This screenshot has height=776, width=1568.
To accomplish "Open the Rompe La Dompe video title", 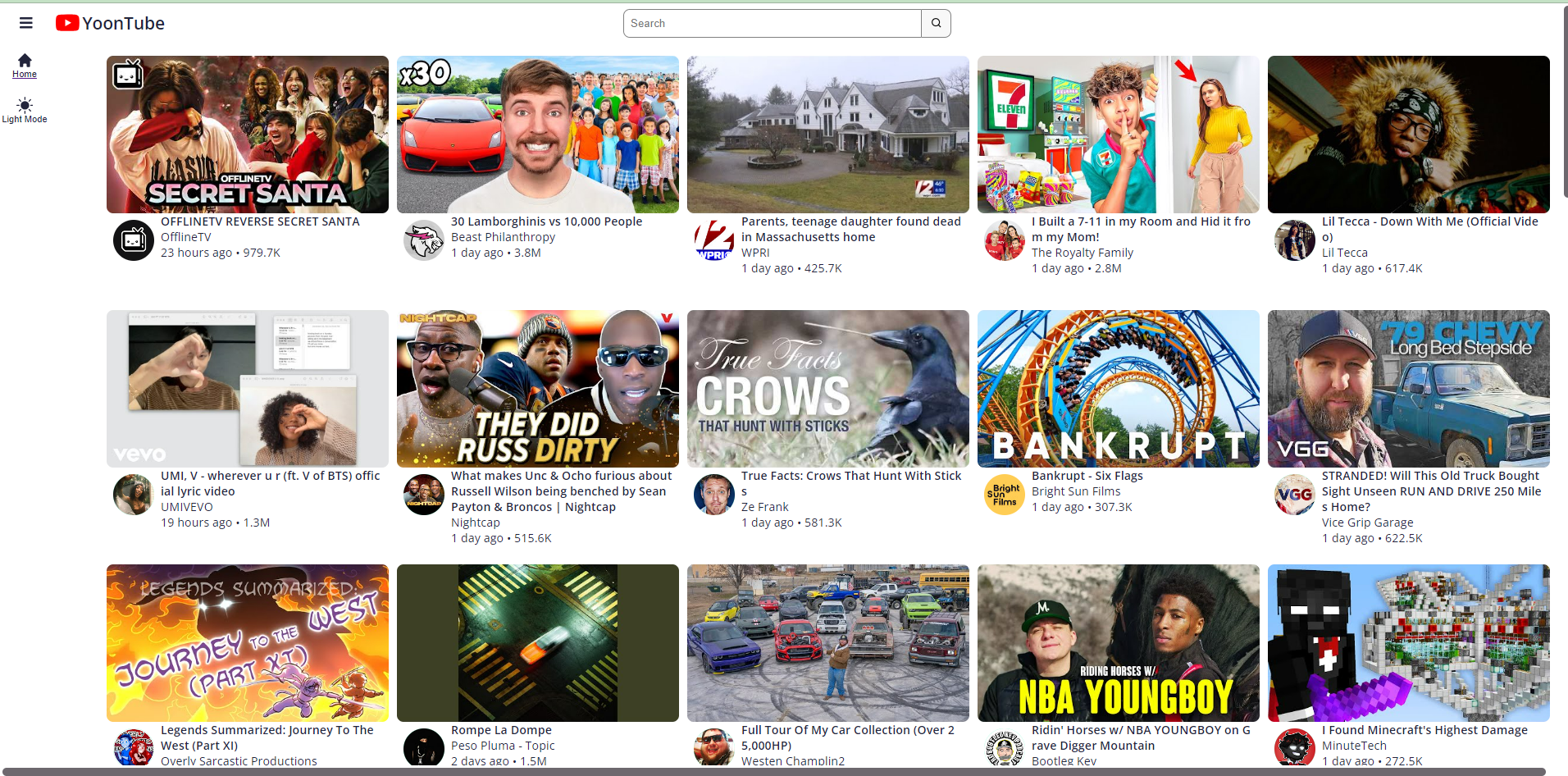I will click(x=501, y=730).
